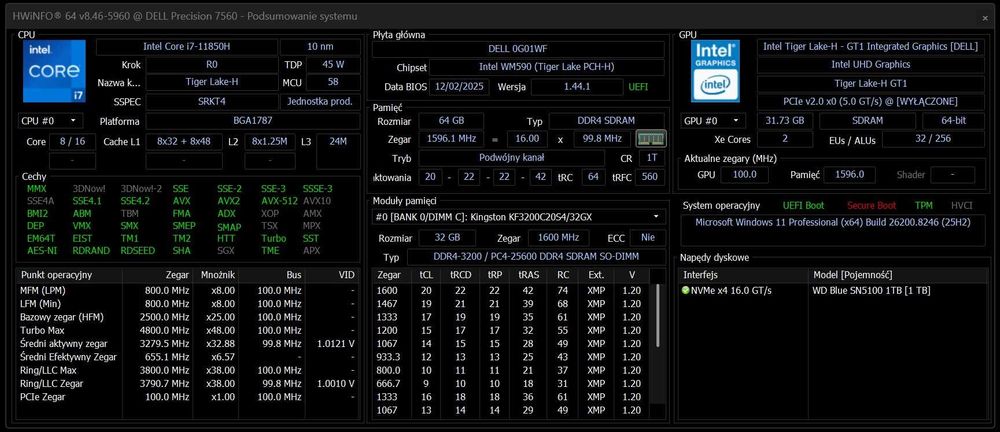Click the Mnożnik column header
The height and width of the screenshot is (432, 1000).
[218, 275]
